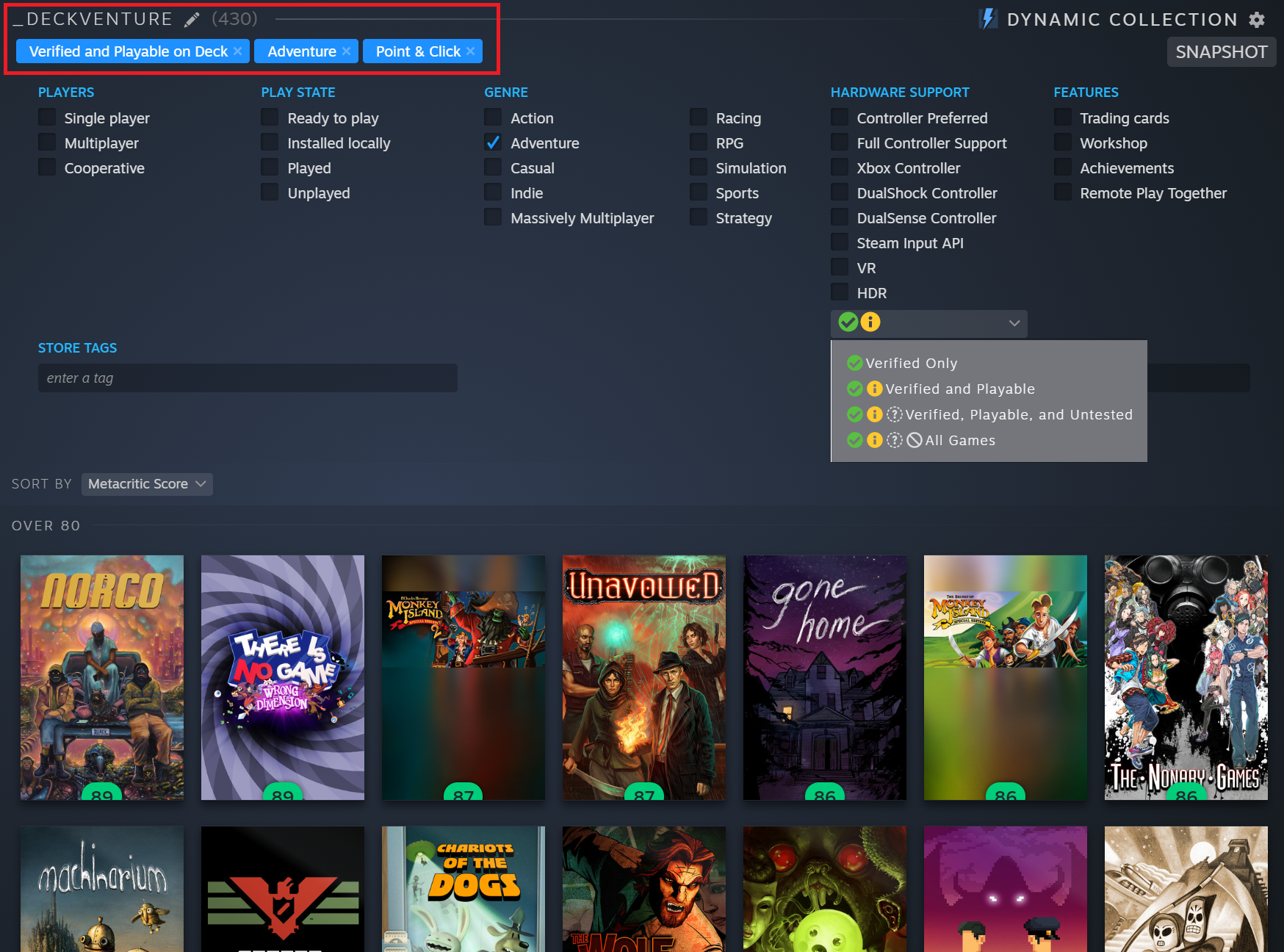Select There Is No Game cover
The height and width of the screenshot is (952, 1284).
point(283,677)
